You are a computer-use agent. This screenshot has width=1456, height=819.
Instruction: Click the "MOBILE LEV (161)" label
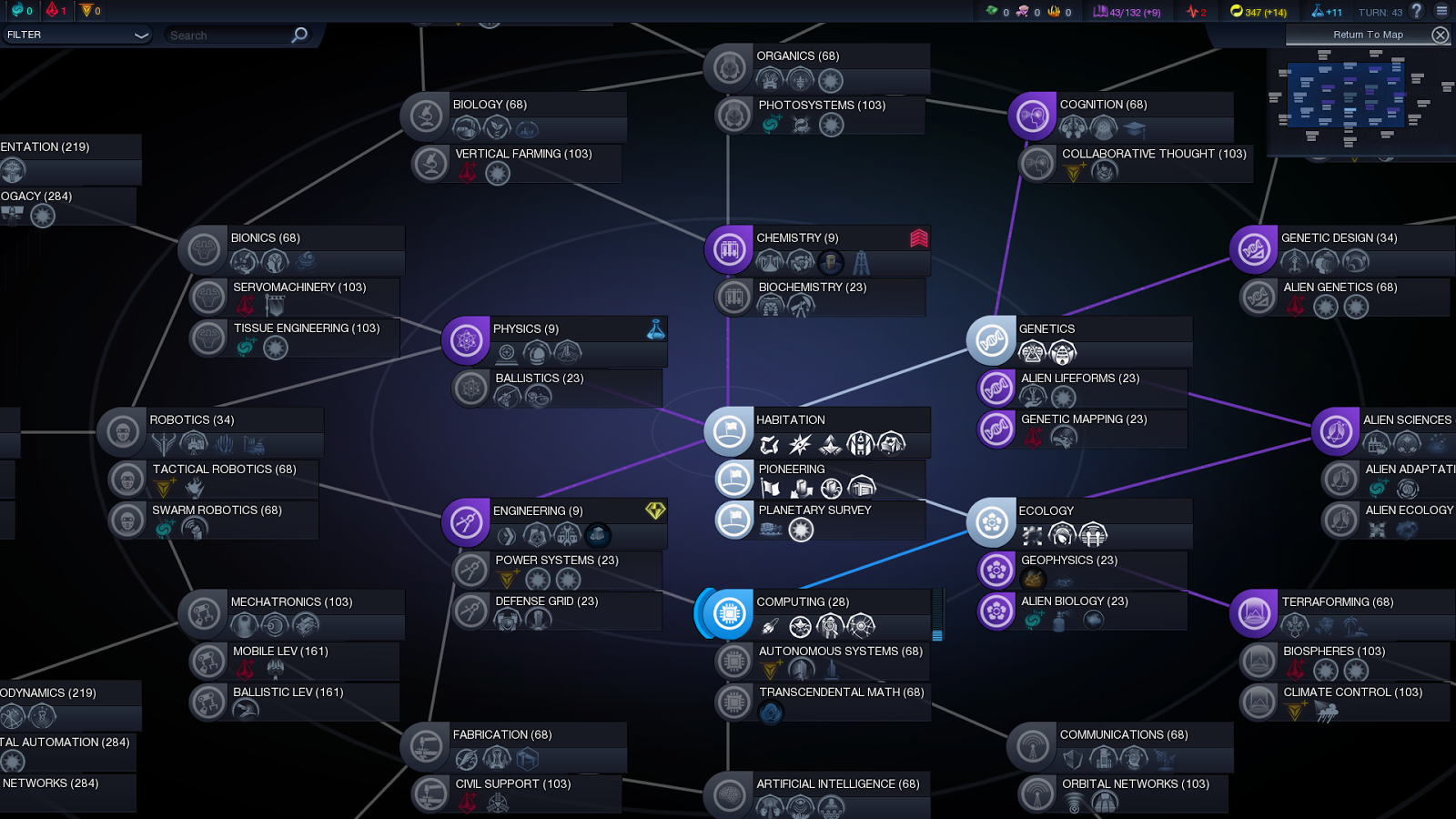(x=280, y=652)
